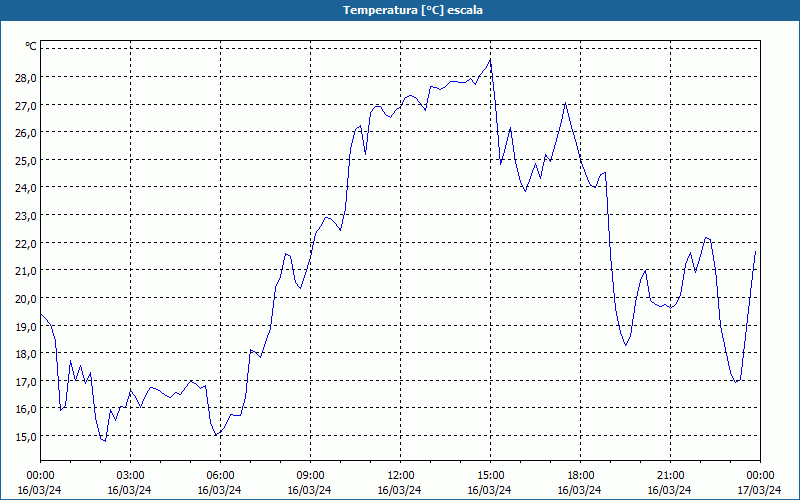The width and height of the screenshot is (800, 500).
Task: Select the 27,0 temperature axis label
Action: pyautogui.click(x=25, y=106)
